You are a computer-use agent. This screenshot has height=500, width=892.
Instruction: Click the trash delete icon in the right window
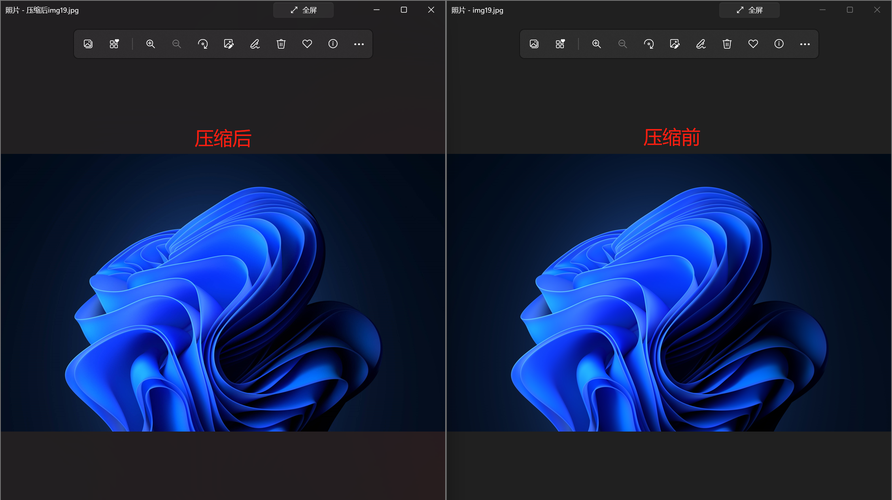click(x=727, y=44)
